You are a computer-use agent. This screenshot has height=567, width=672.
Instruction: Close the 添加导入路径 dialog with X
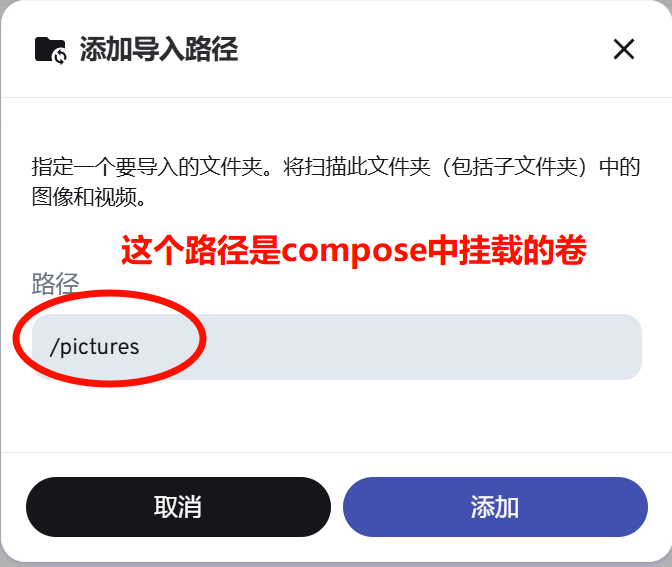[624, 49]
